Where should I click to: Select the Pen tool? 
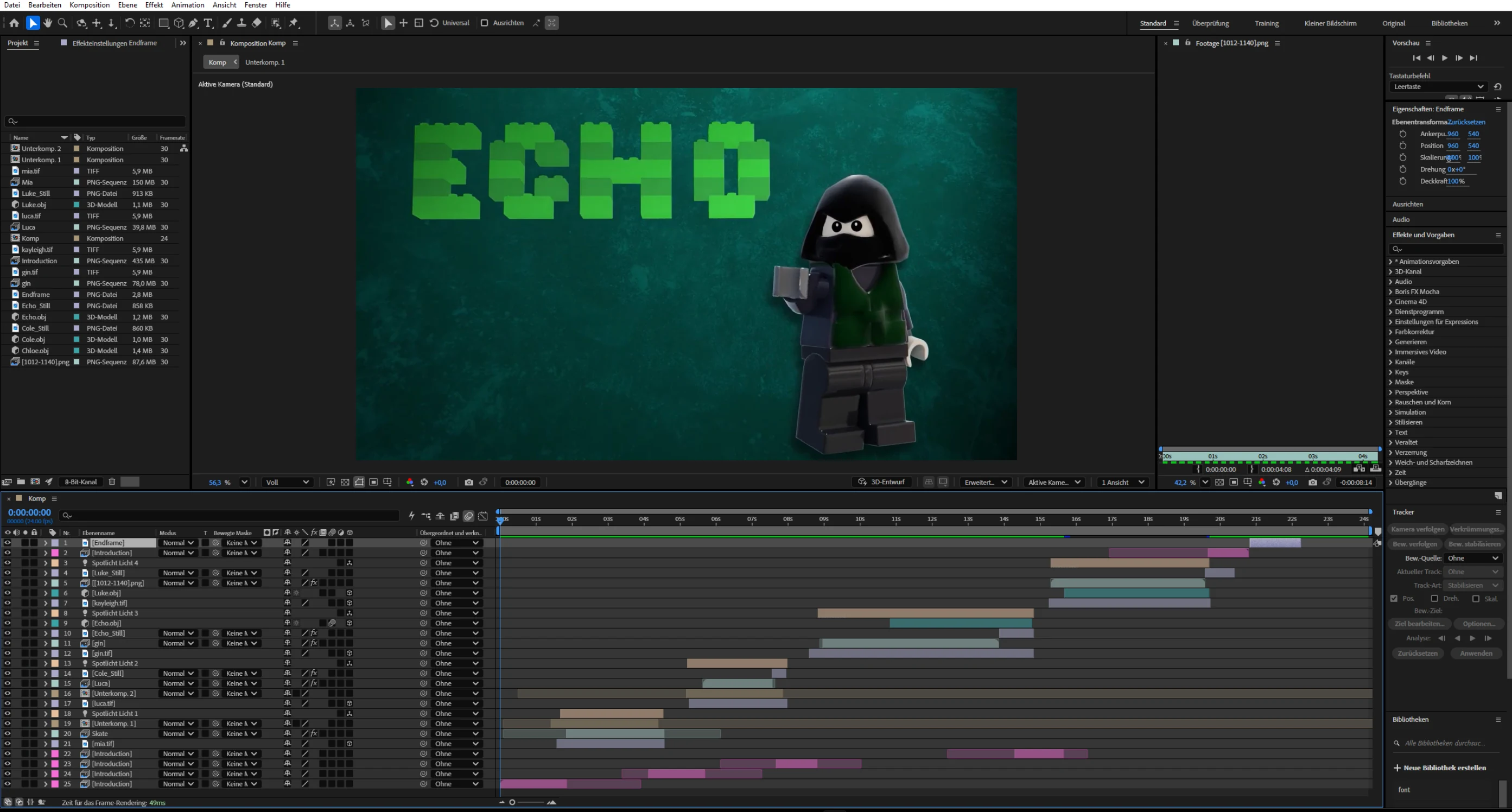click(193, 23)
